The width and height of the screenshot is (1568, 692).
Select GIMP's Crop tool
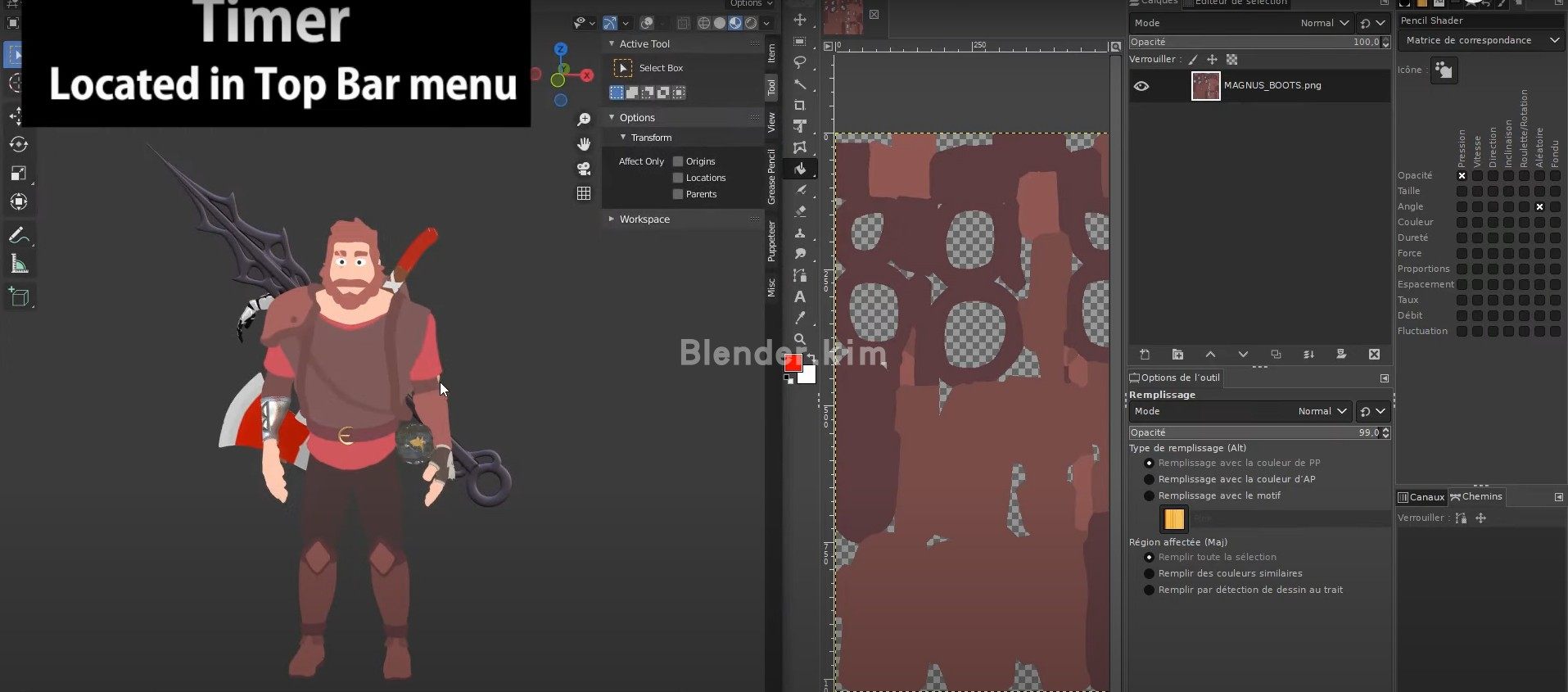[800, 105]
